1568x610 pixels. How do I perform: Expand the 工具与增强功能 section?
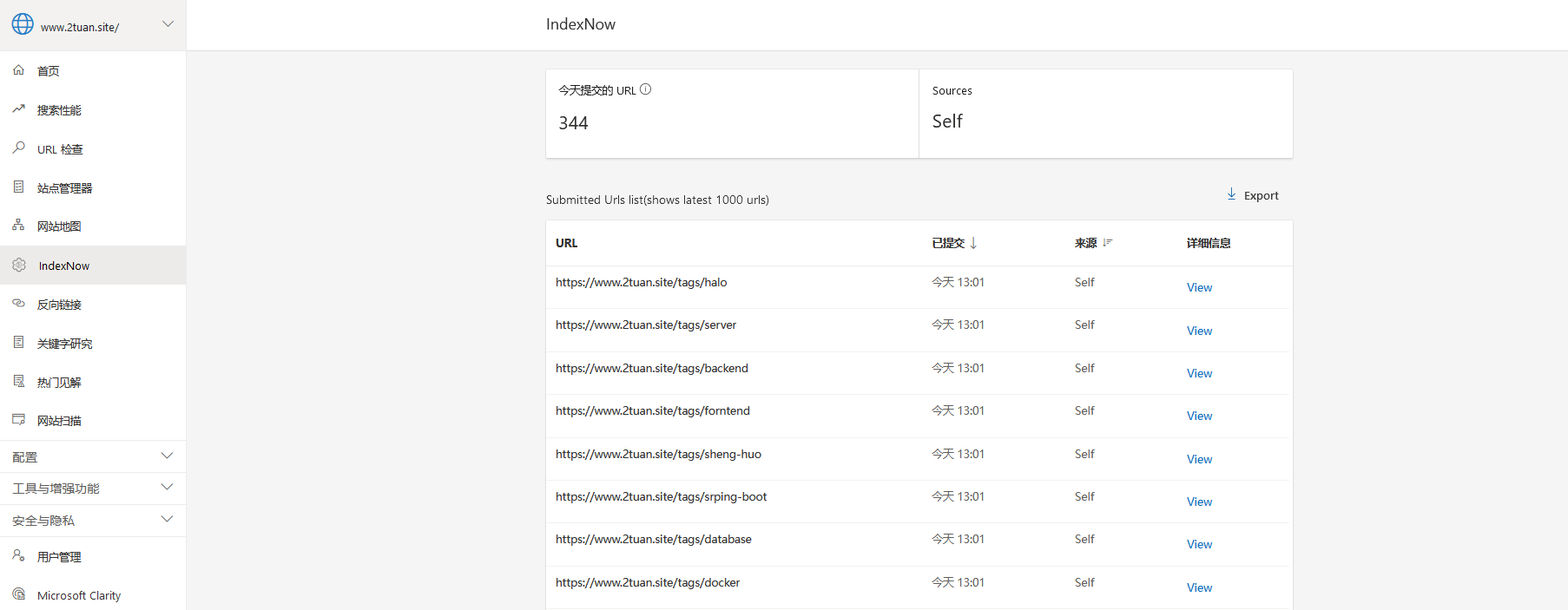click(93, 489)
